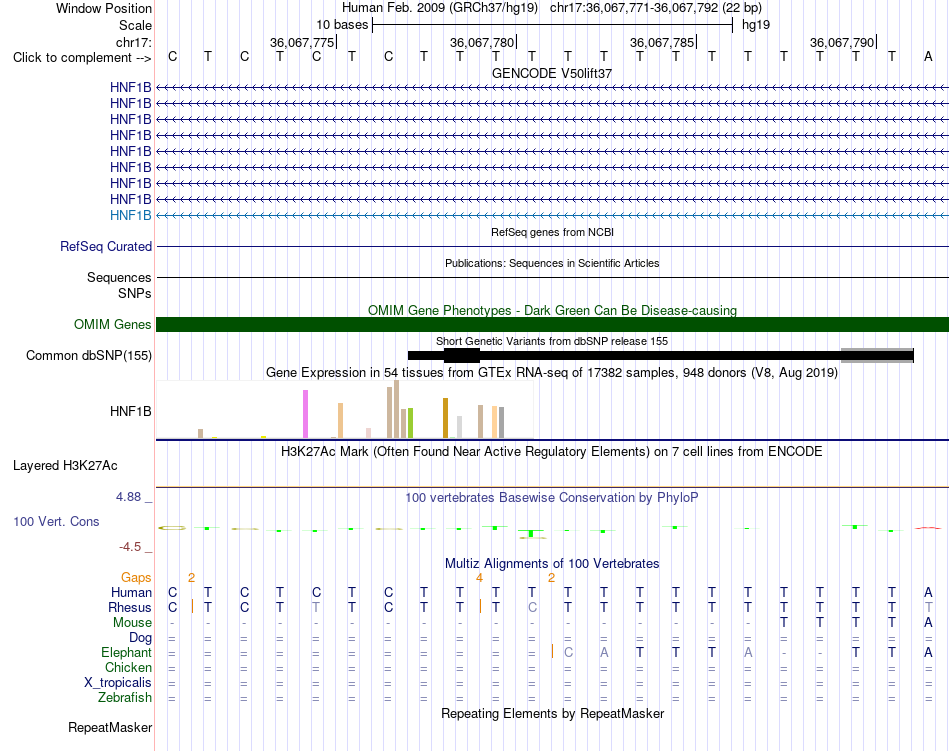
Task: Click the faded C in the Rhesus row
Action: (532, 607)
